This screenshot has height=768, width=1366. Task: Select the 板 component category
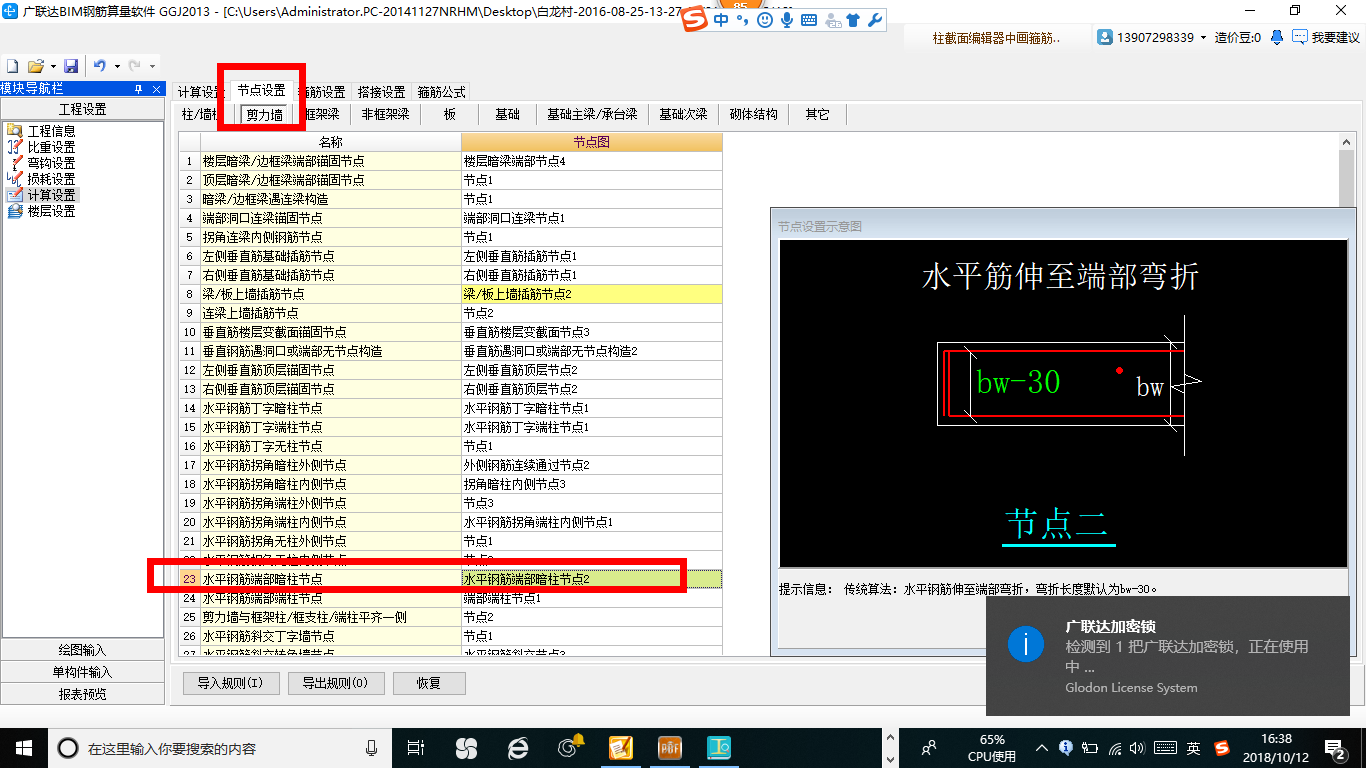(450, 114)
